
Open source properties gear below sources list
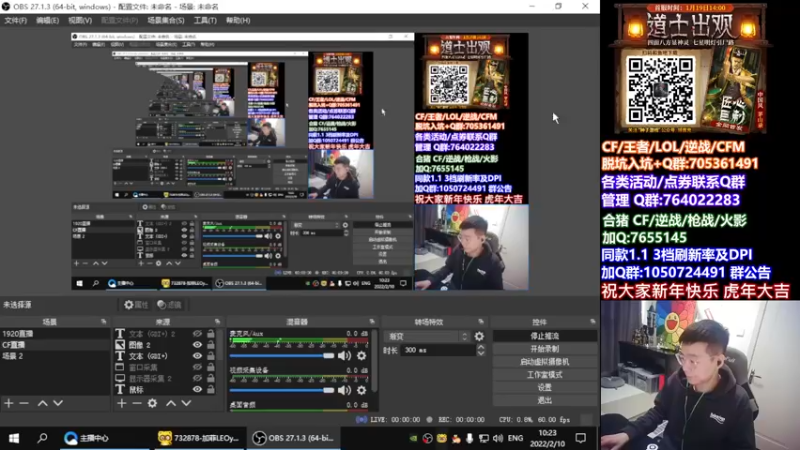click(153, 403)
